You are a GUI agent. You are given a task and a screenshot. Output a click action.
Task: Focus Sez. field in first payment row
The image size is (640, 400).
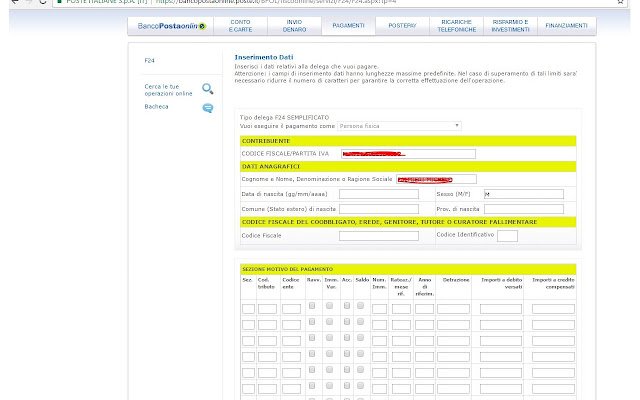pos(249,309)
